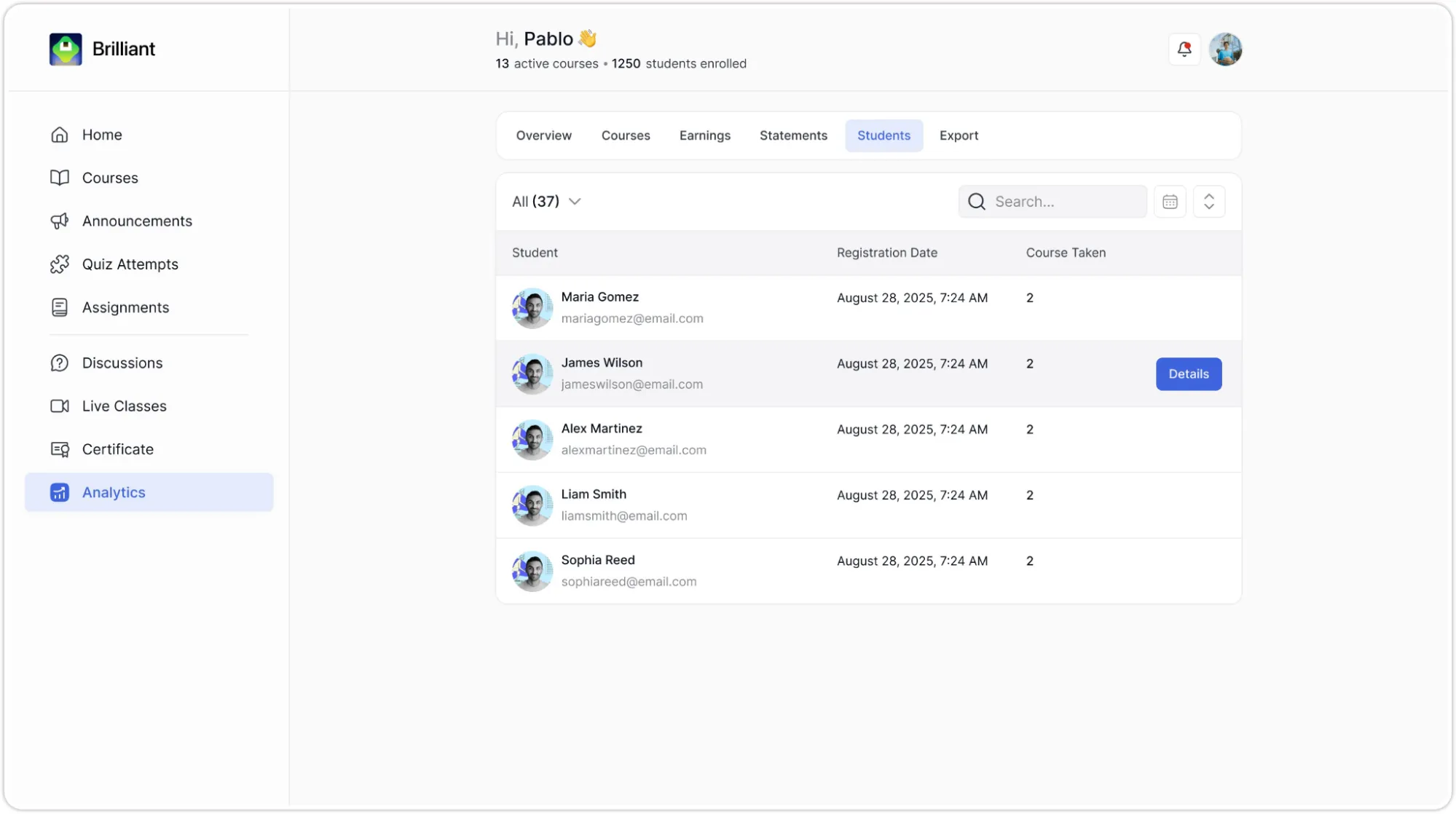
Task: Click Maria Gomez's registration date
Action: click(912, 298)
